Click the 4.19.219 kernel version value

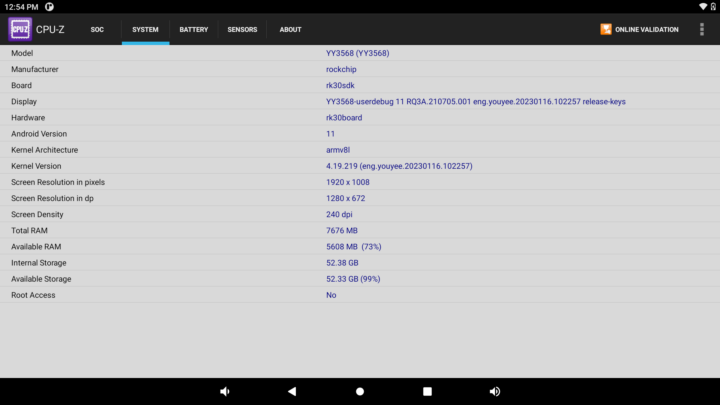399,166
